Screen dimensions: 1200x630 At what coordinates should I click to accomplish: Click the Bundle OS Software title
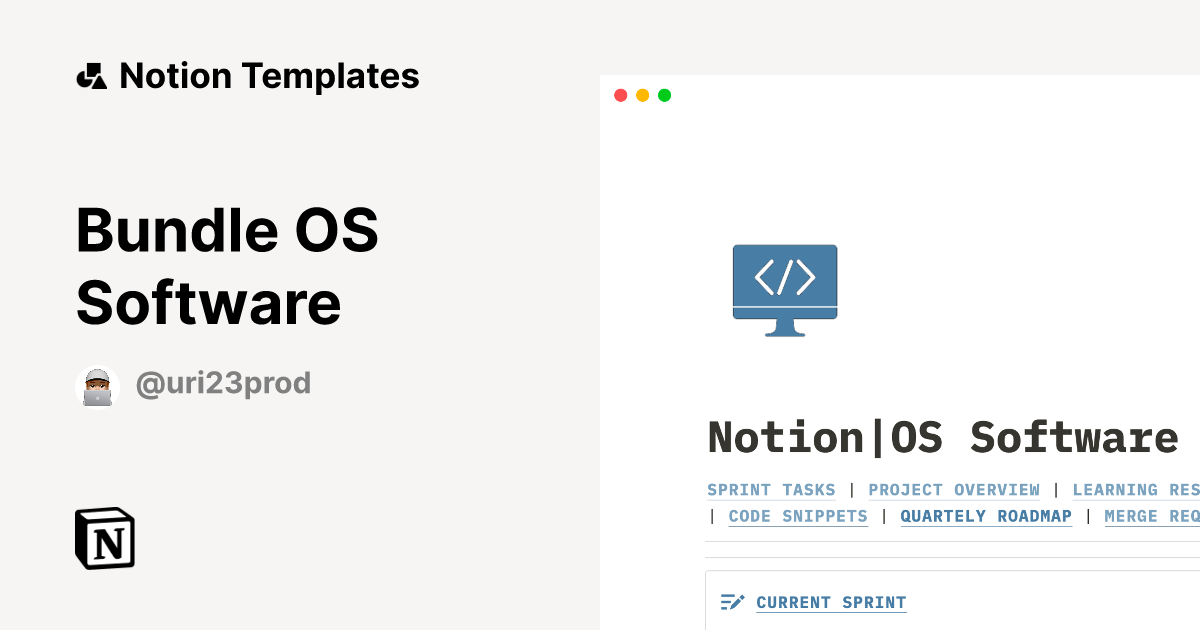[227, 265]
